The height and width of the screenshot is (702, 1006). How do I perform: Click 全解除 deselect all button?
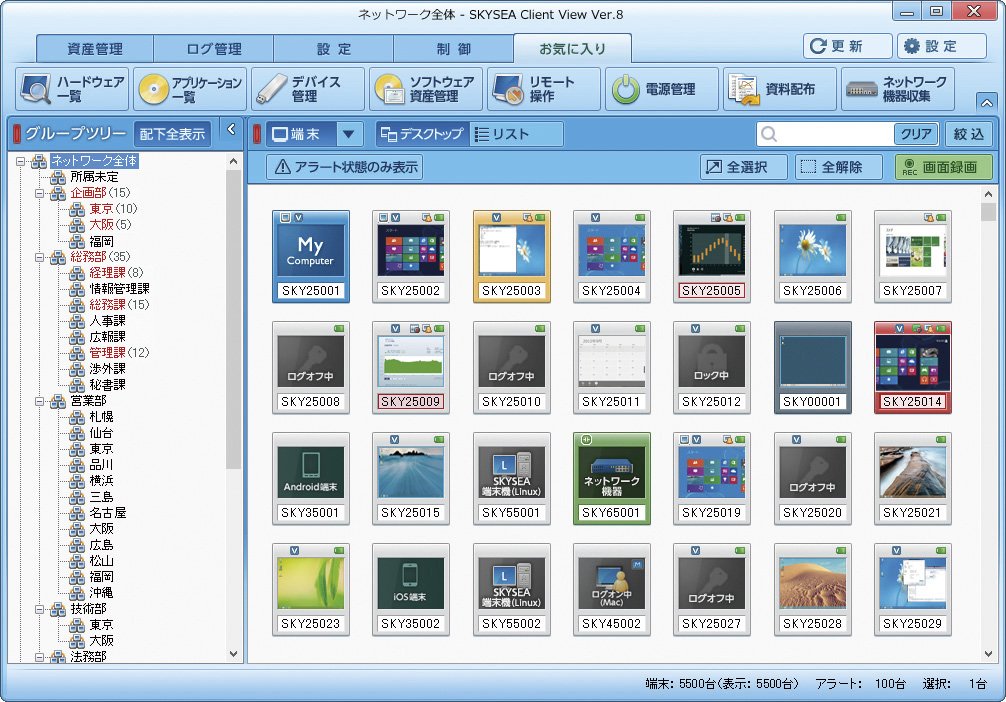(x=837, y=167)
